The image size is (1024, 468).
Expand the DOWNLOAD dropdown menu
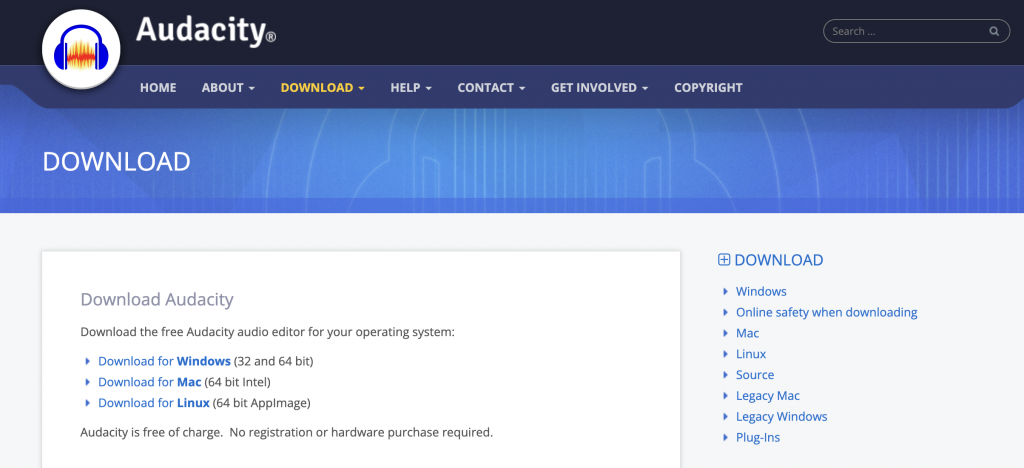tap(323, 87)
